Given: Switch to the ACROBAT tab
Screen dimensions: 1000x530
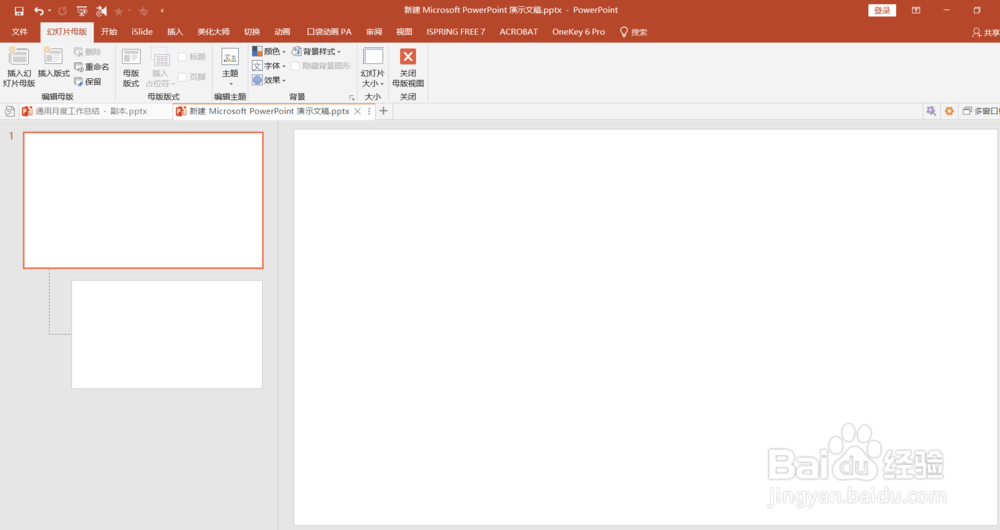Looking at the screenshot, I should [x=518, y=32].
